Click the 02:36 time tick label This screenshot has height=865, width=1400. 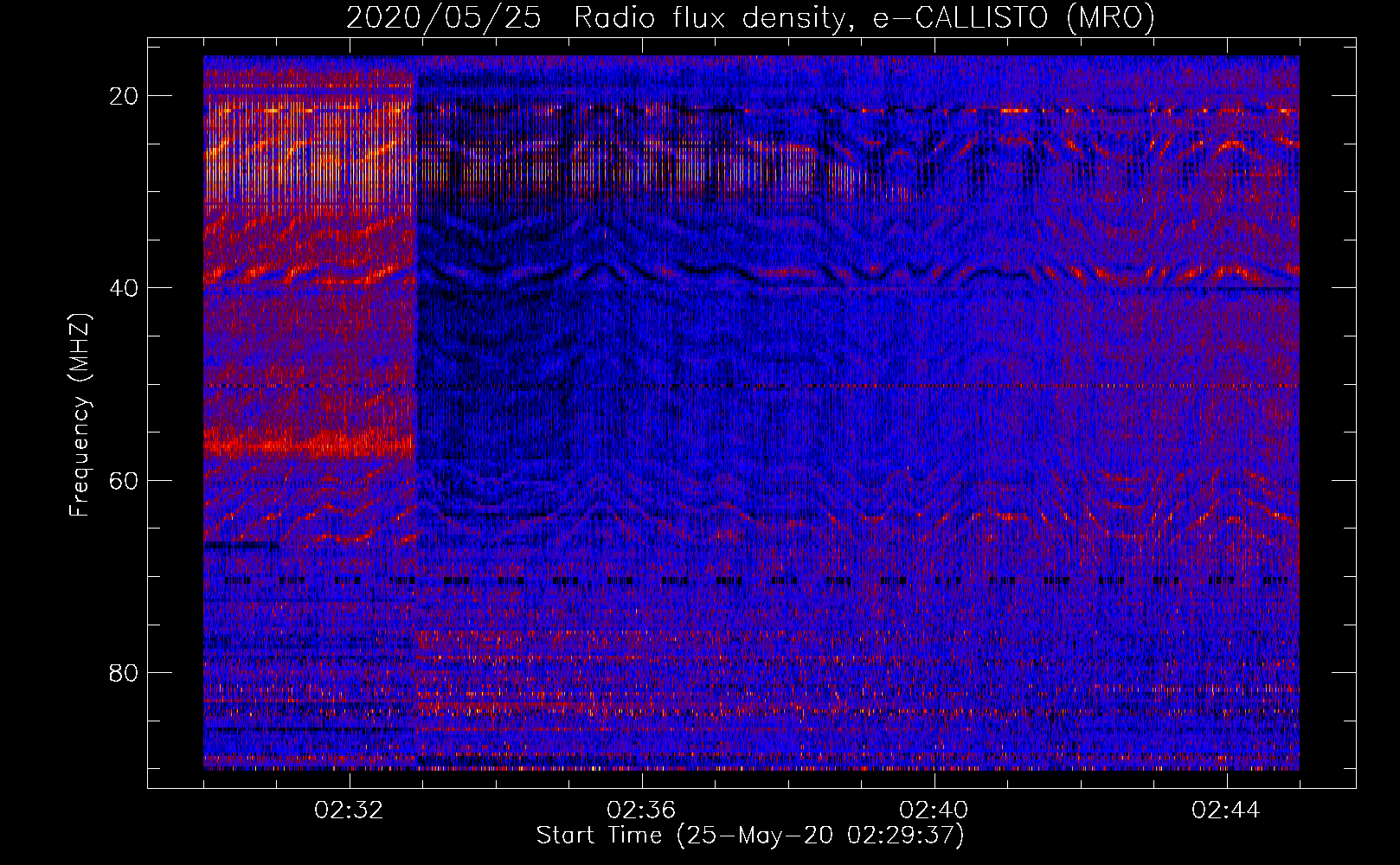click(x=642, y=811)
